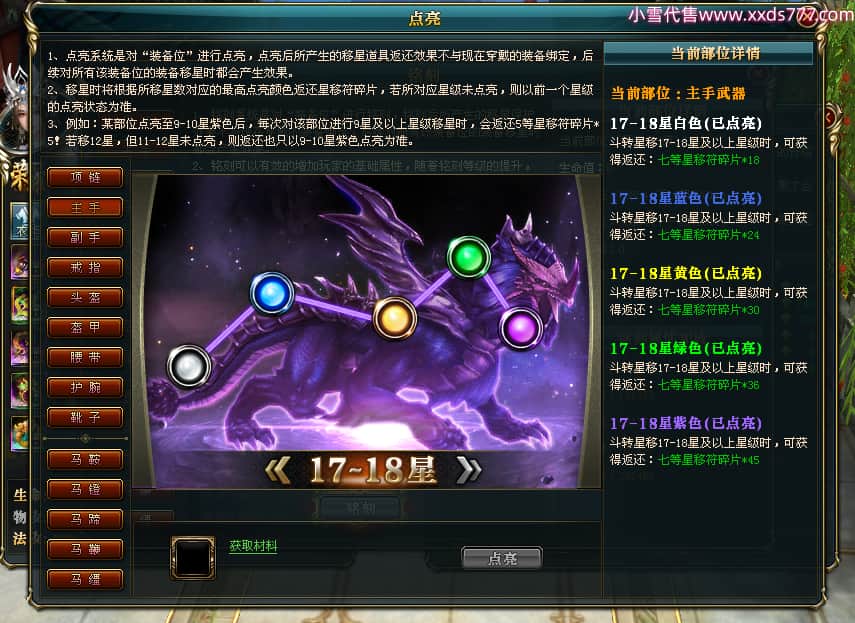This screenshot has width=855, height=623.
Task: Open the 盔甲 equipment slot
Action: pyautogui.click(x=85, y=327)
